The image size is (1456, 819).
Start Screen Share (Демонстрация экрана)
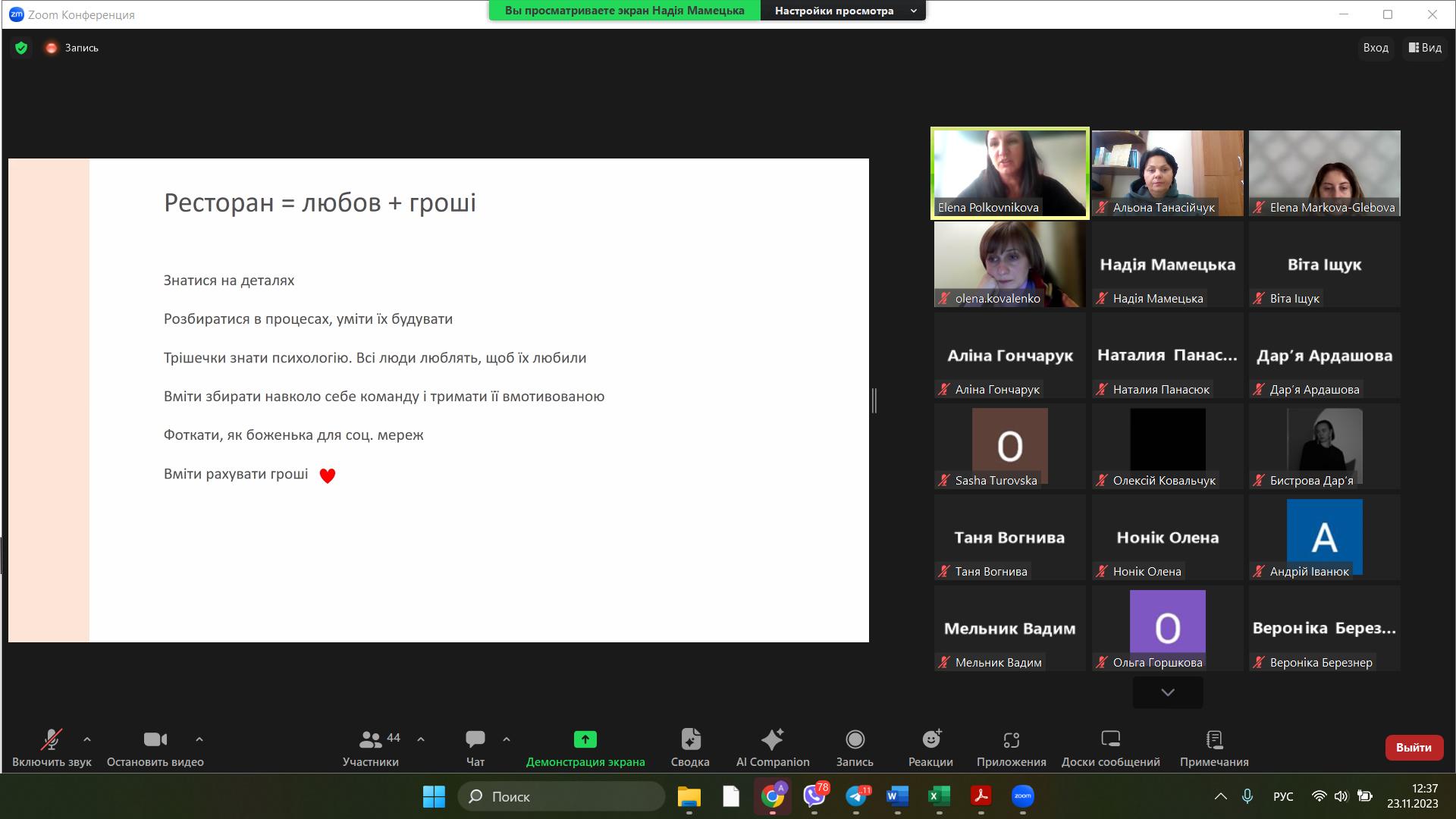click(585, 748)
